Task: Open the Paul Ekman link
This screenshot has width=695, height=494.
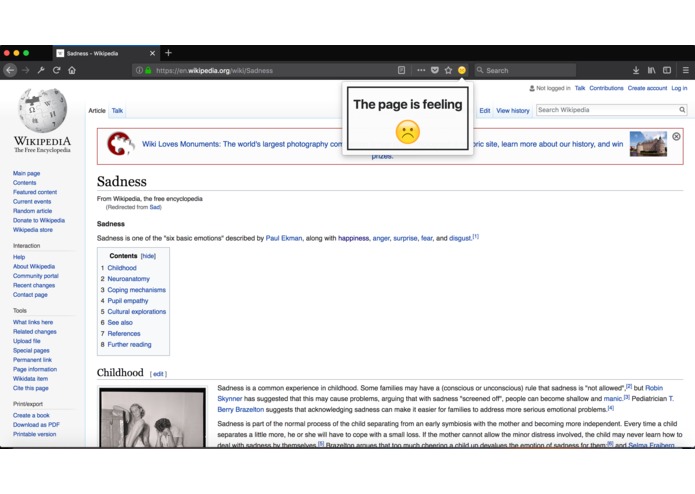Action: pyautogui.click(x=284, y=238)
